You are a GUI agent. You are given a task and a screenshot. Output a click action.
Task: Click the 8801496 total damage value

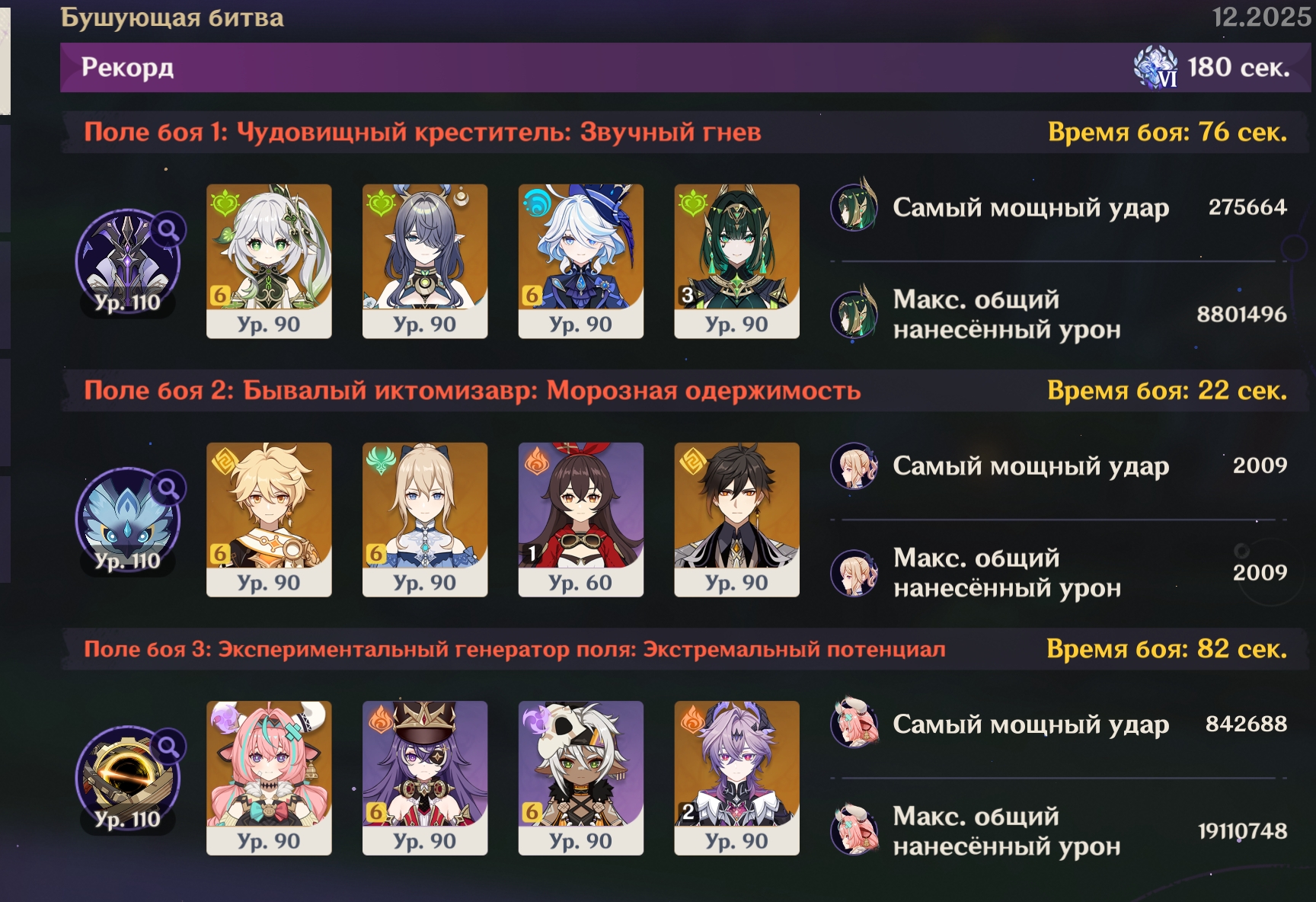tap(1241, 314)
